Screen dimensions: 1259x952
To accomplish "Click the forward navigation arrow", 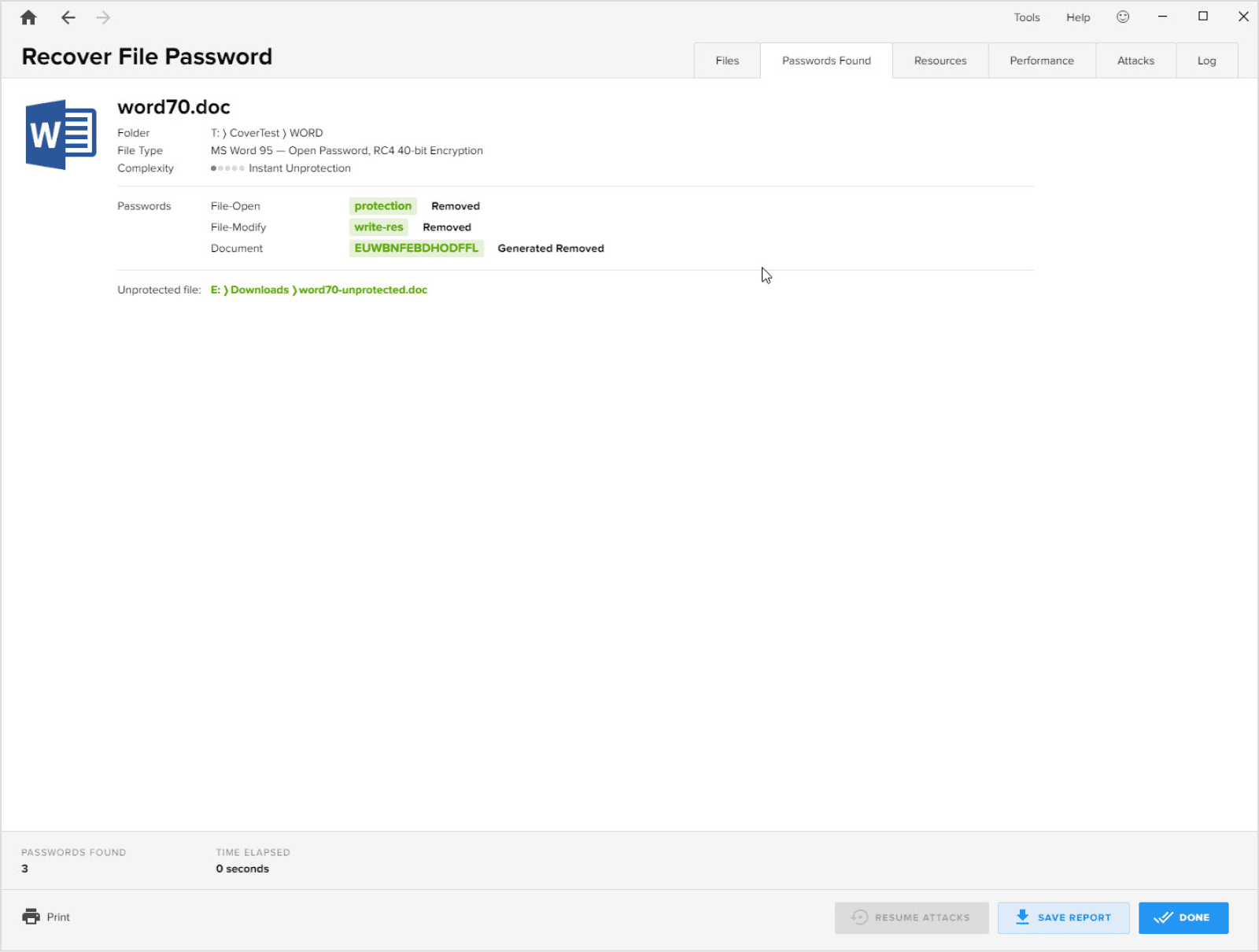I will tap(103, 17).
